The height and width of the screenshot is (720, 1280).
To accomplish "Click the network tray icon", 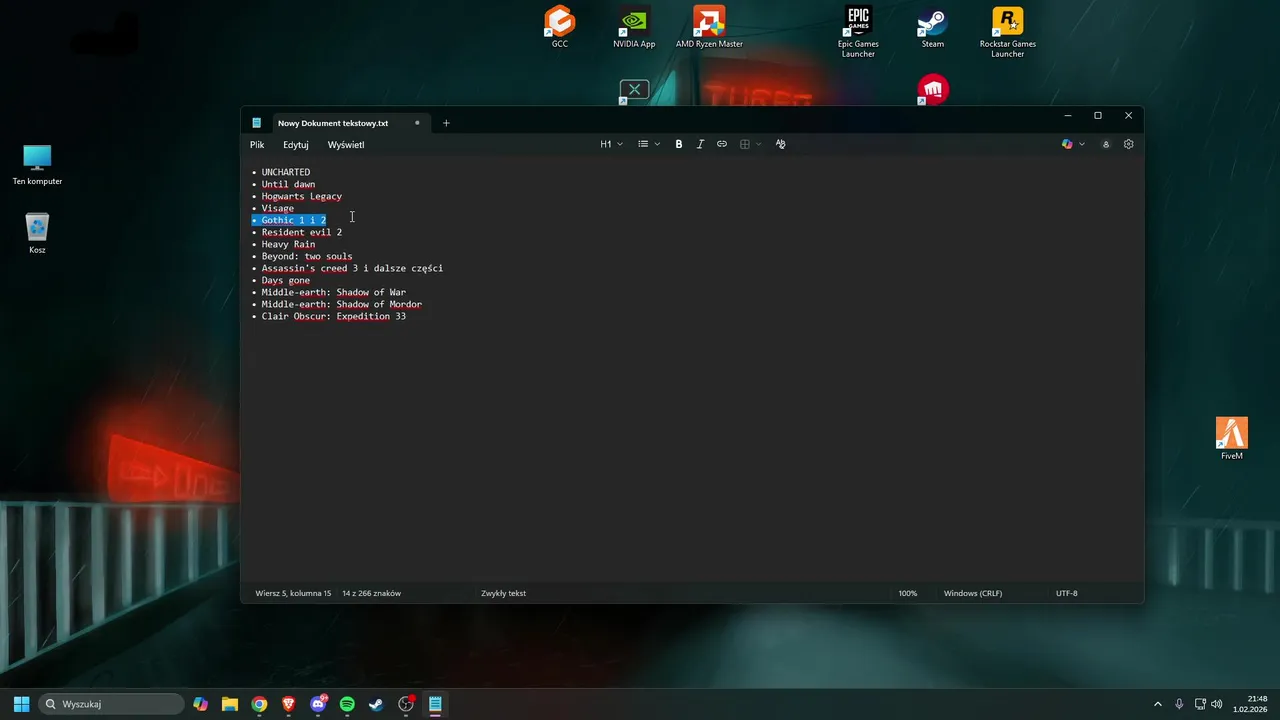I will pyautogui.click(x=1200, y=704).
